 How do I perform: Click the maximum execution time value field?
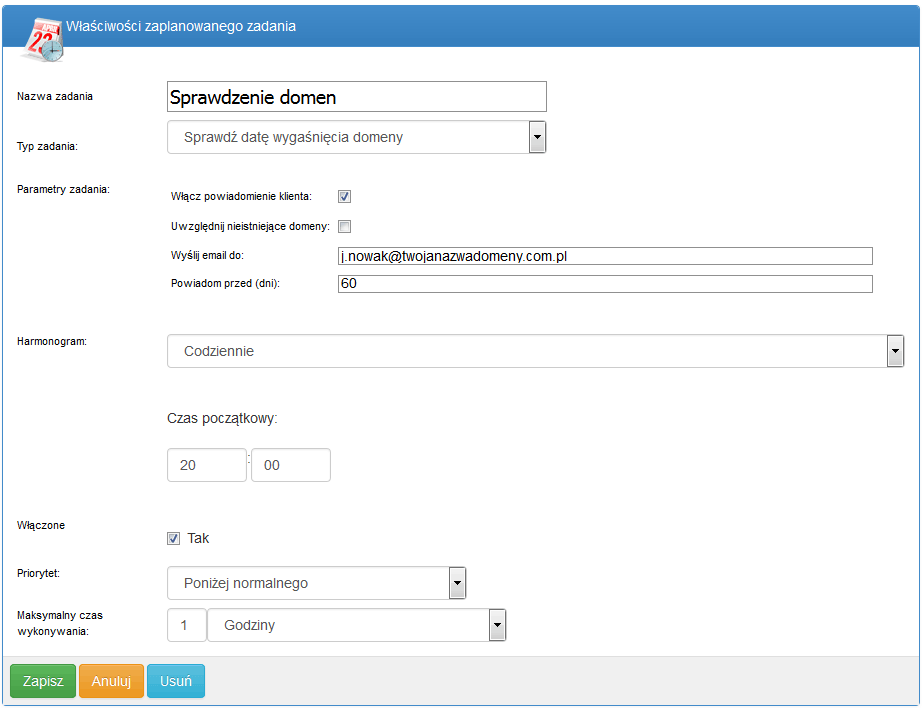187,625
